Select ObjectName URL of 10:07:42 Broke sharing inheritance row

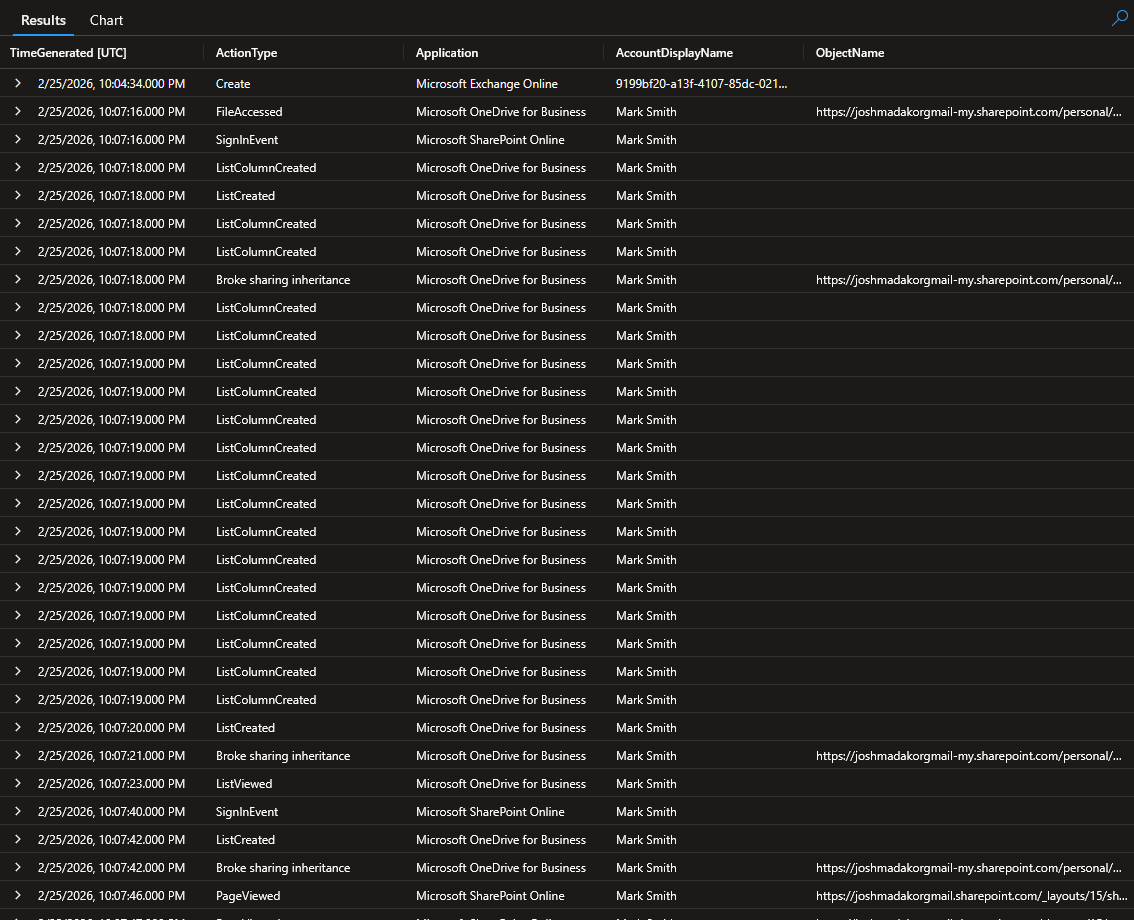(968, 867)
